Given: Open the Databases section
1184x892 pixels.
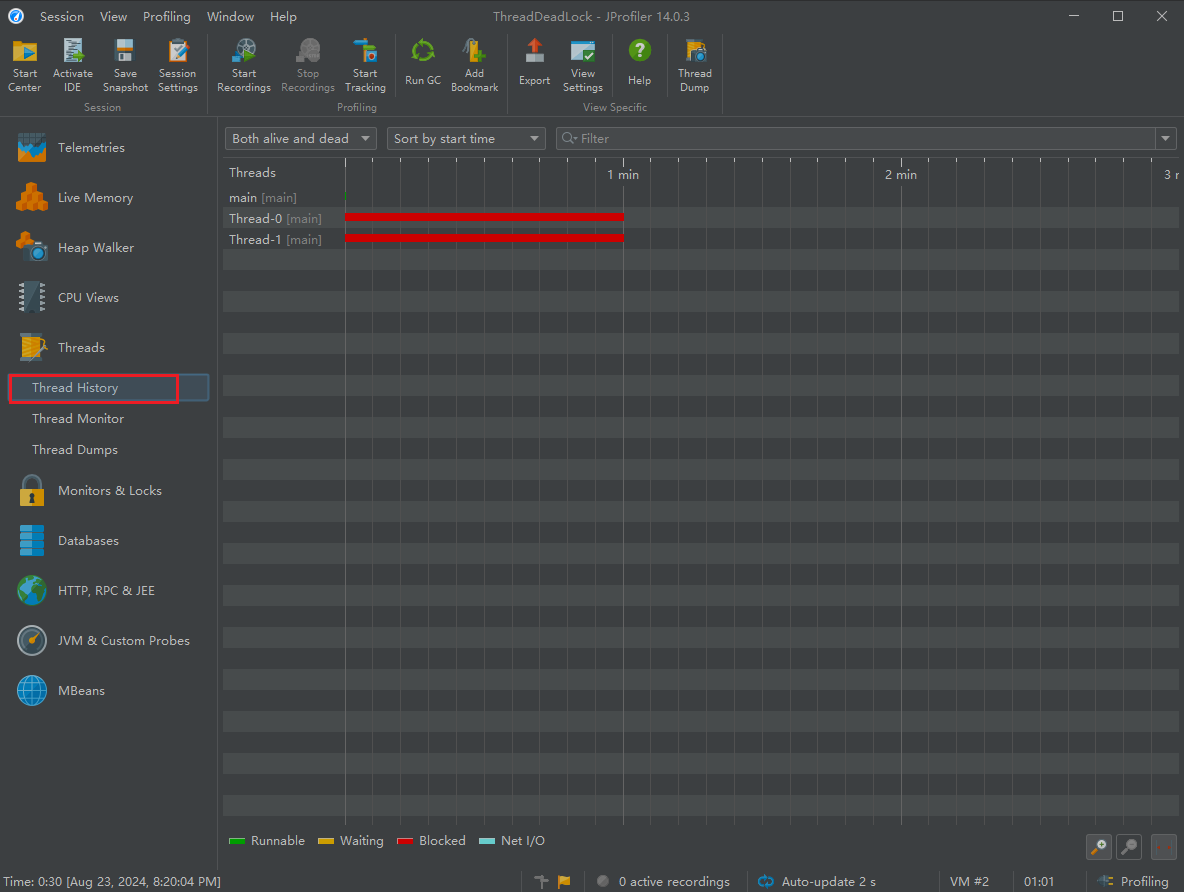Looking at the screenshot, I should 109,541.
